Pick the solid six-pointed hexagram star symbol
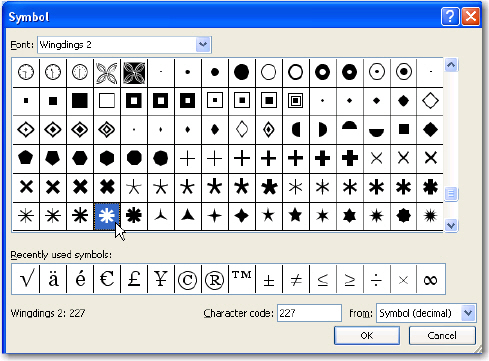The width and height of the screenshot is (489, 361). (x=349, y=216)
